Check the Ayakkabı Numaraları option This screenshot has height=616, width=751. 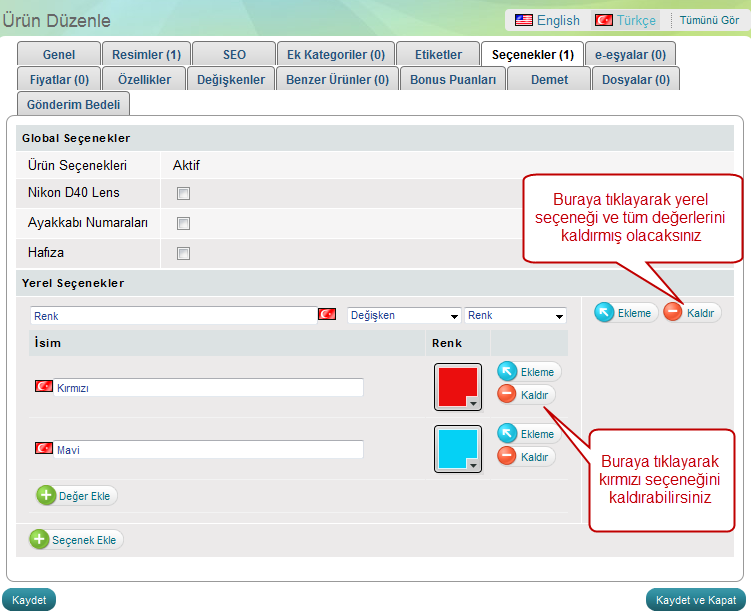point(183,224)
